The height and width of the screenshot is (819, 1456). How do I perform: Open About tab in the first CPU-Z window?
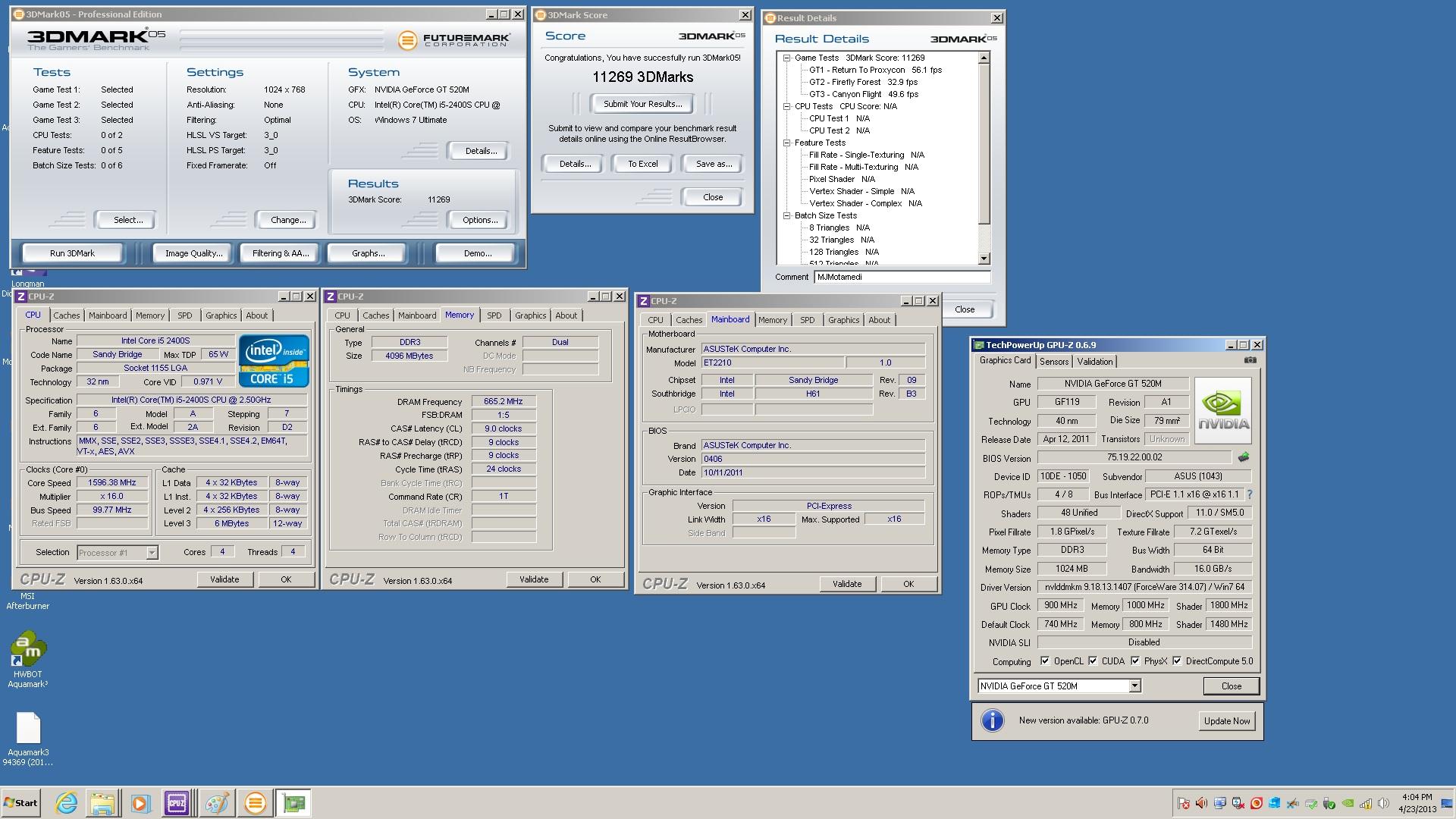[x=256, y=315]
